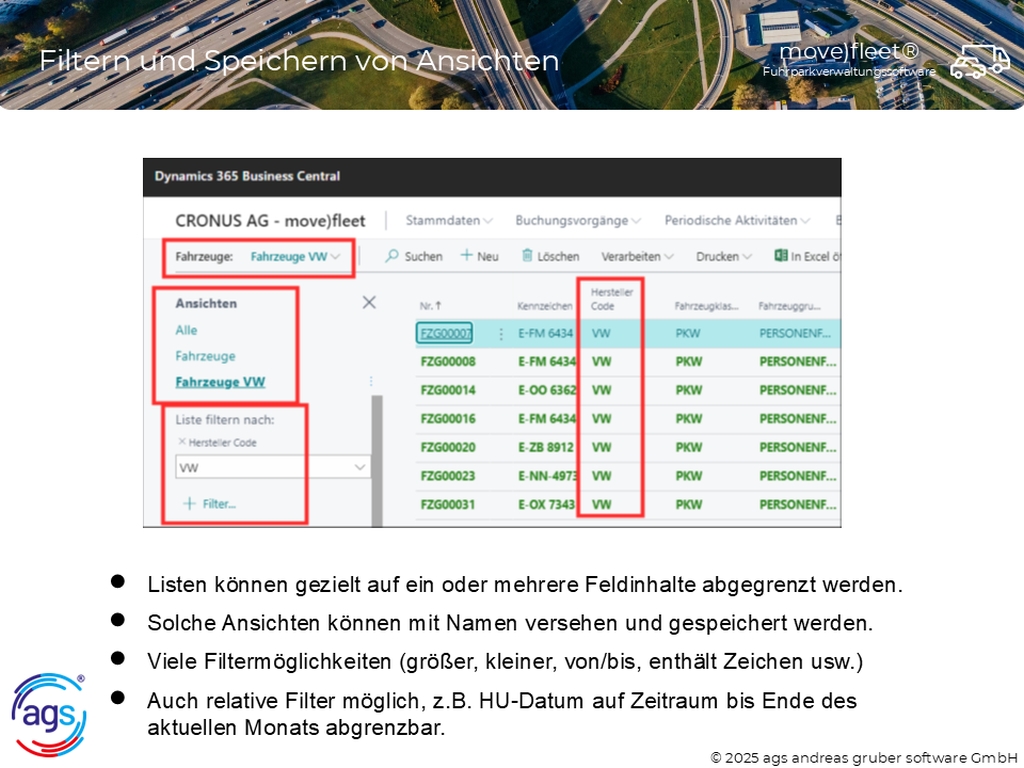Click VW cell in row FZG00014
The image size is (1024, 768).
[x=601, y=391]
